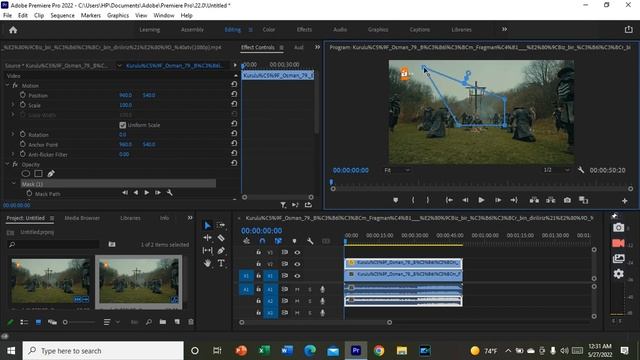
Task: Select the Razor tool in tools panel
Action: [x=221, y=238]
